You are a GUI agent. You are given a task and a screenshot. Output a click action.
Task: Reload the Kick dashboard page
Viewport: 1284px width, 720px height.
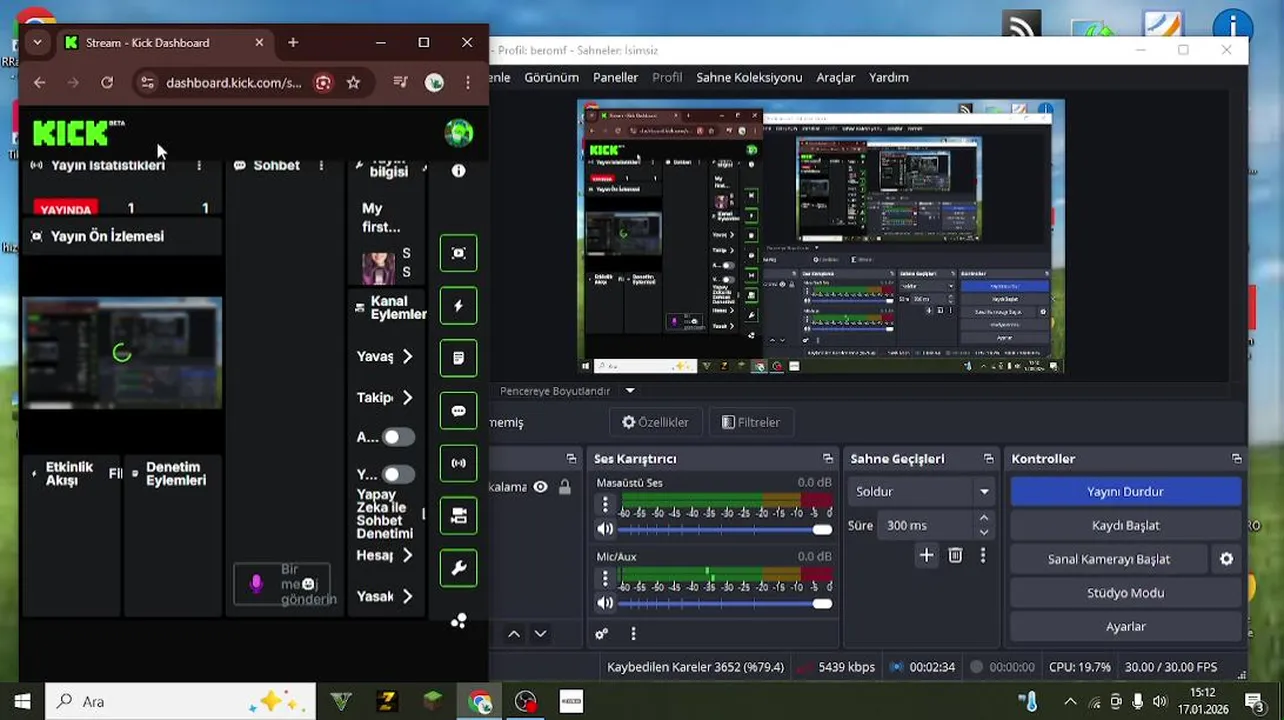[107, 83]
